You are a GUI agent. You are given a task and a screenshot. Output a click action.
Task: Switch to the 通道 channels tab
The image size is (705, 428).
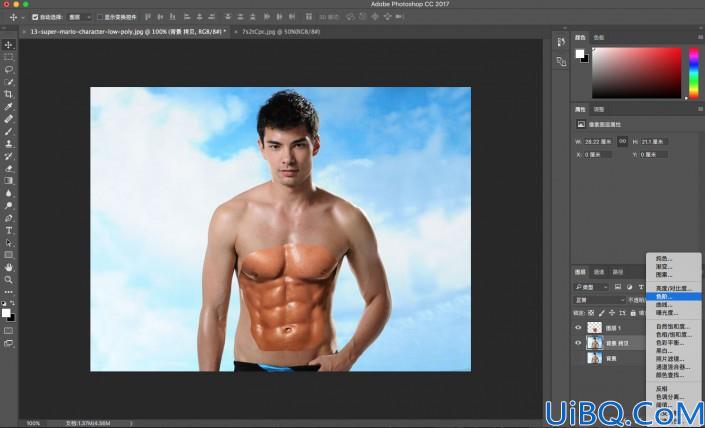tap(599, 272)
